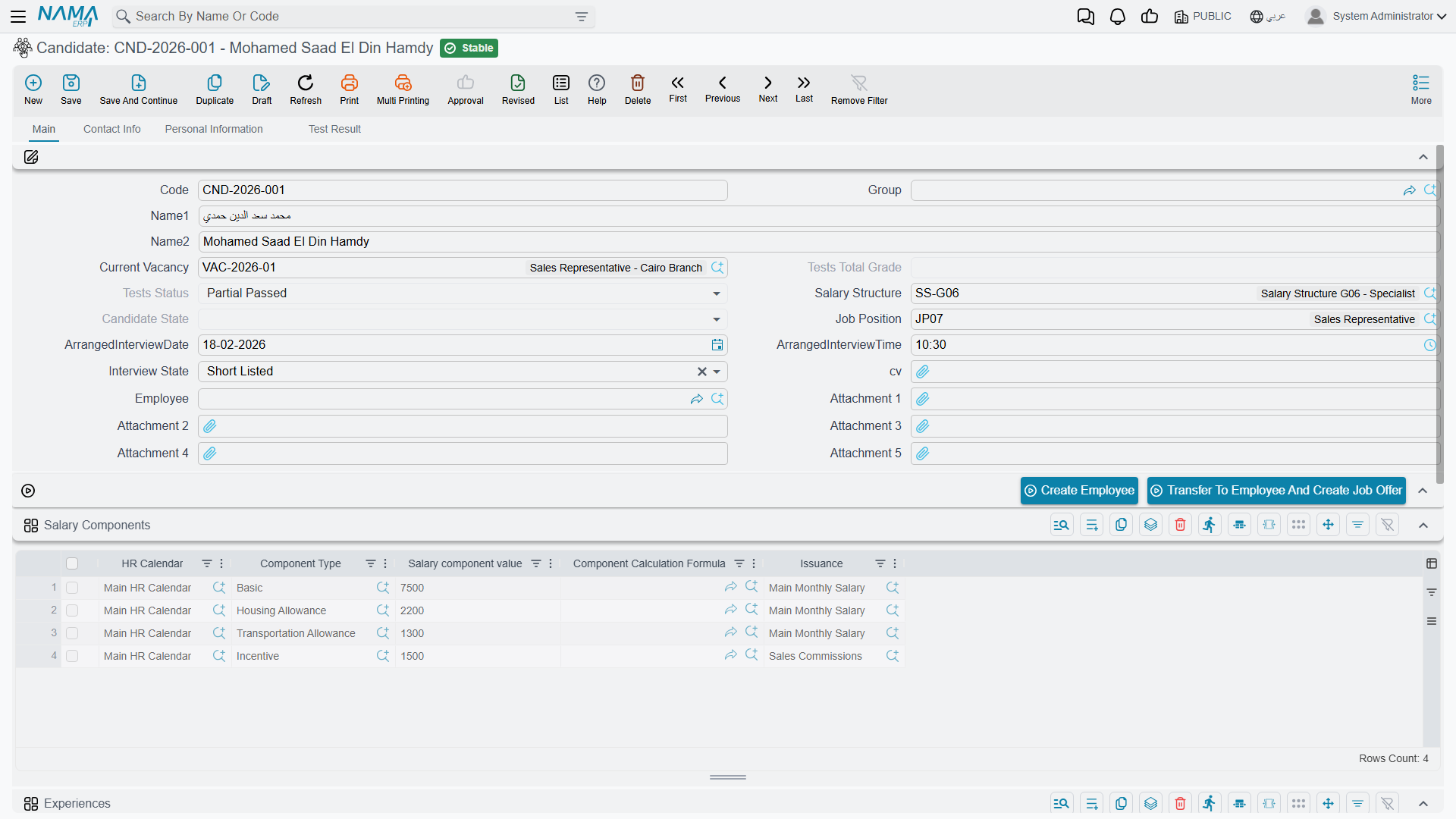Open the Print function
Screen dimensions: 1456x819
pos(350,89)
